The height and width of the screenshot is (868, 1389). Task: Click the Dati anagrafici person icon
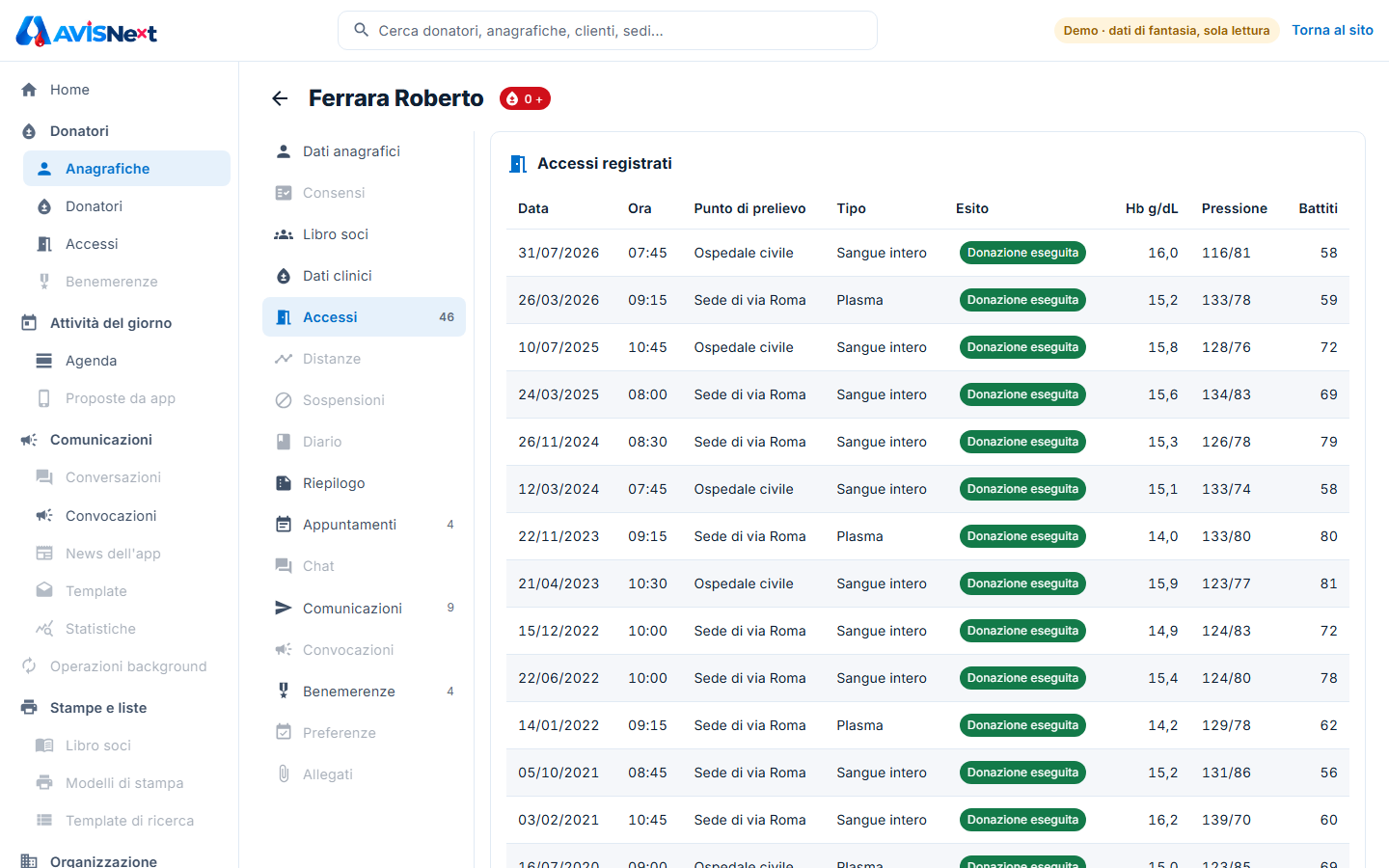pyautogui.click(x=284, y=151)
